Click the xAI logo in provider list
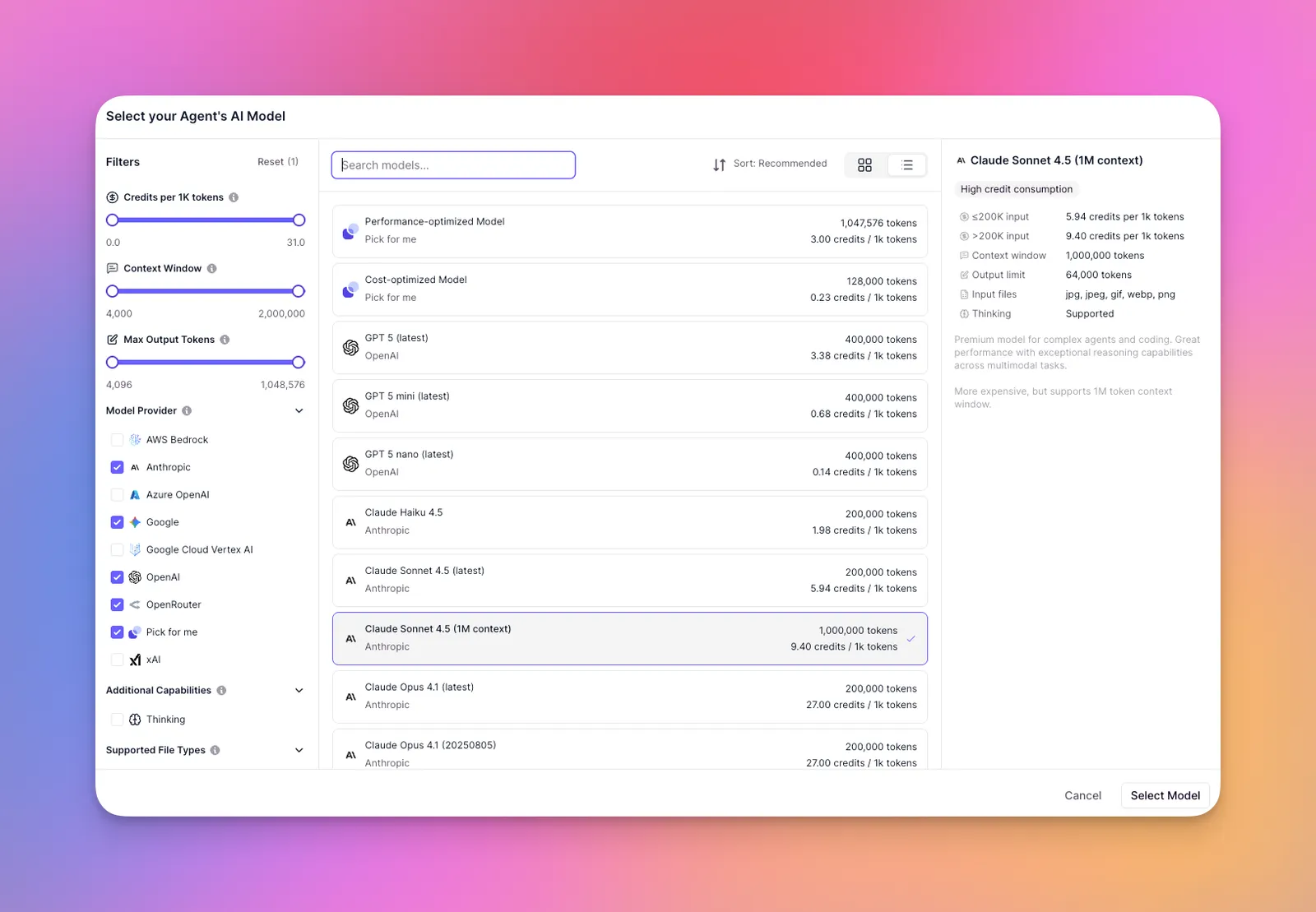This screenshot has width=1316, height=912. 135,660
